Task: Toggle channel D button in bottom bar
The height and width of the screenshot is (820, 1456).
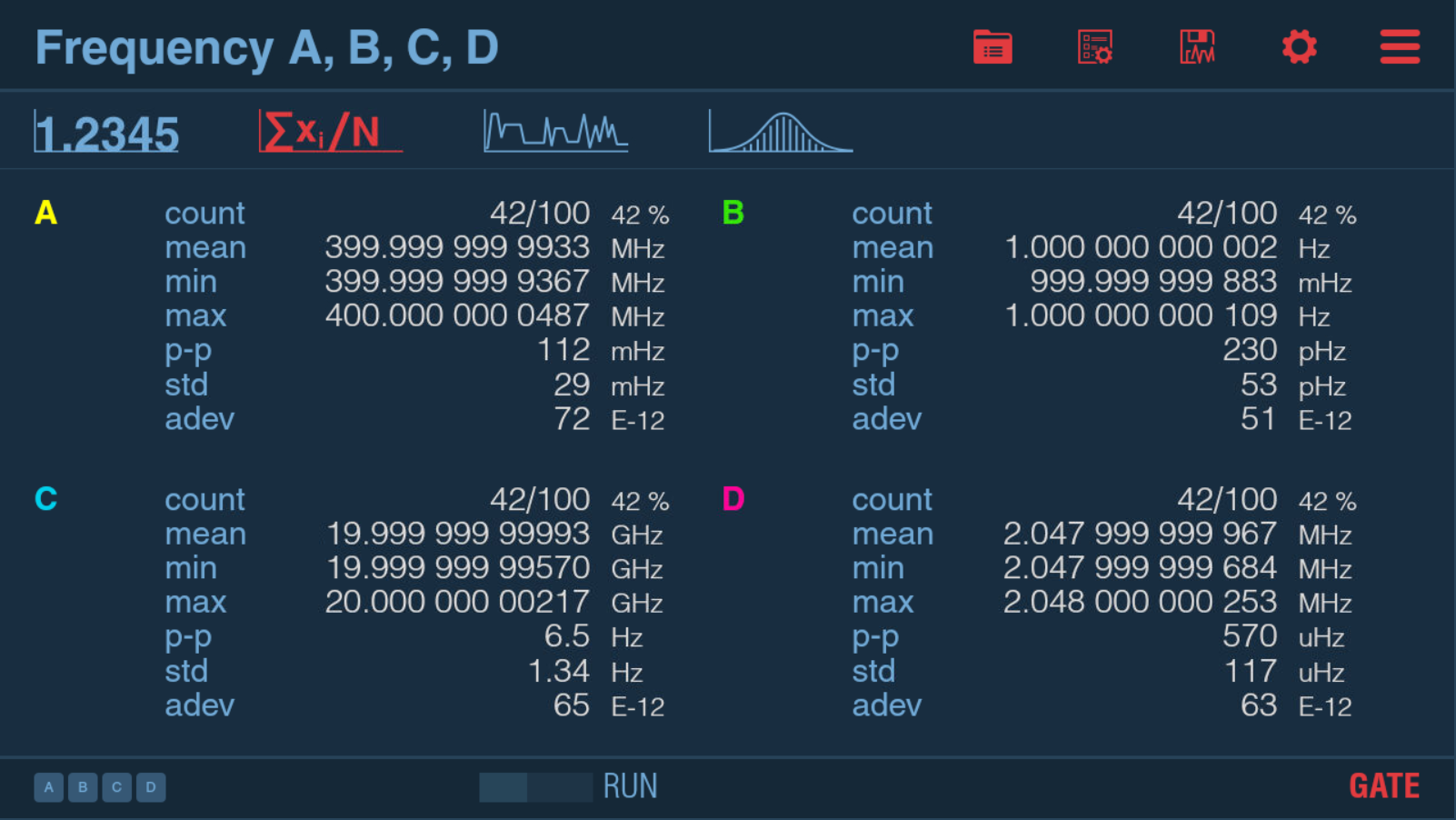Action: [x=151, y=787]
